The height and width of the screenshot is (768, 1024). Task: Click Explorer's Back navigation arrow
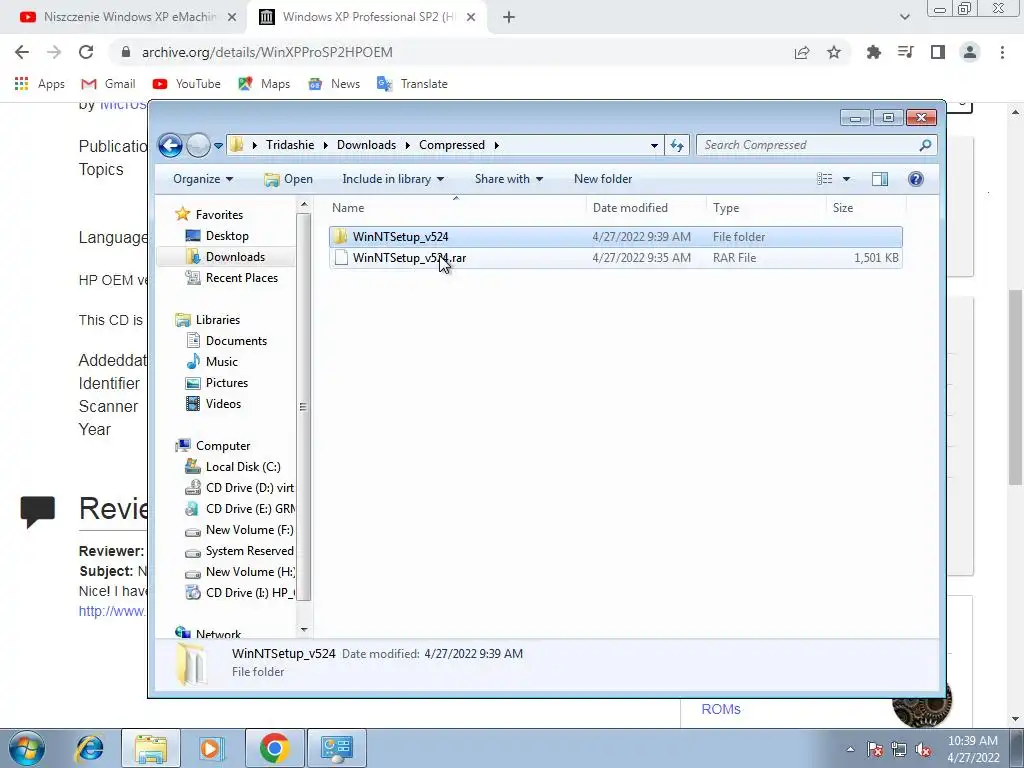[170, 145]
